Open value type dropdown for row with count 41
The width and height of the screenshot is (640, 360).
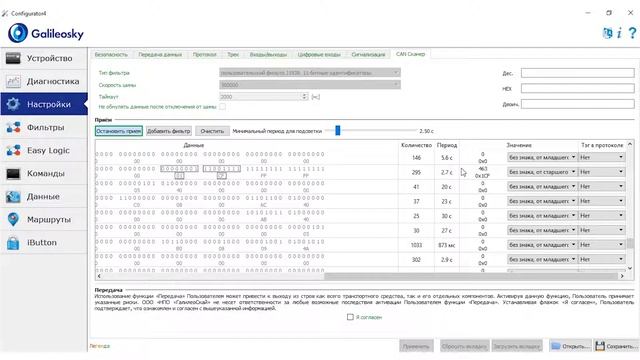pyautogui.click(x=542, y=187)
